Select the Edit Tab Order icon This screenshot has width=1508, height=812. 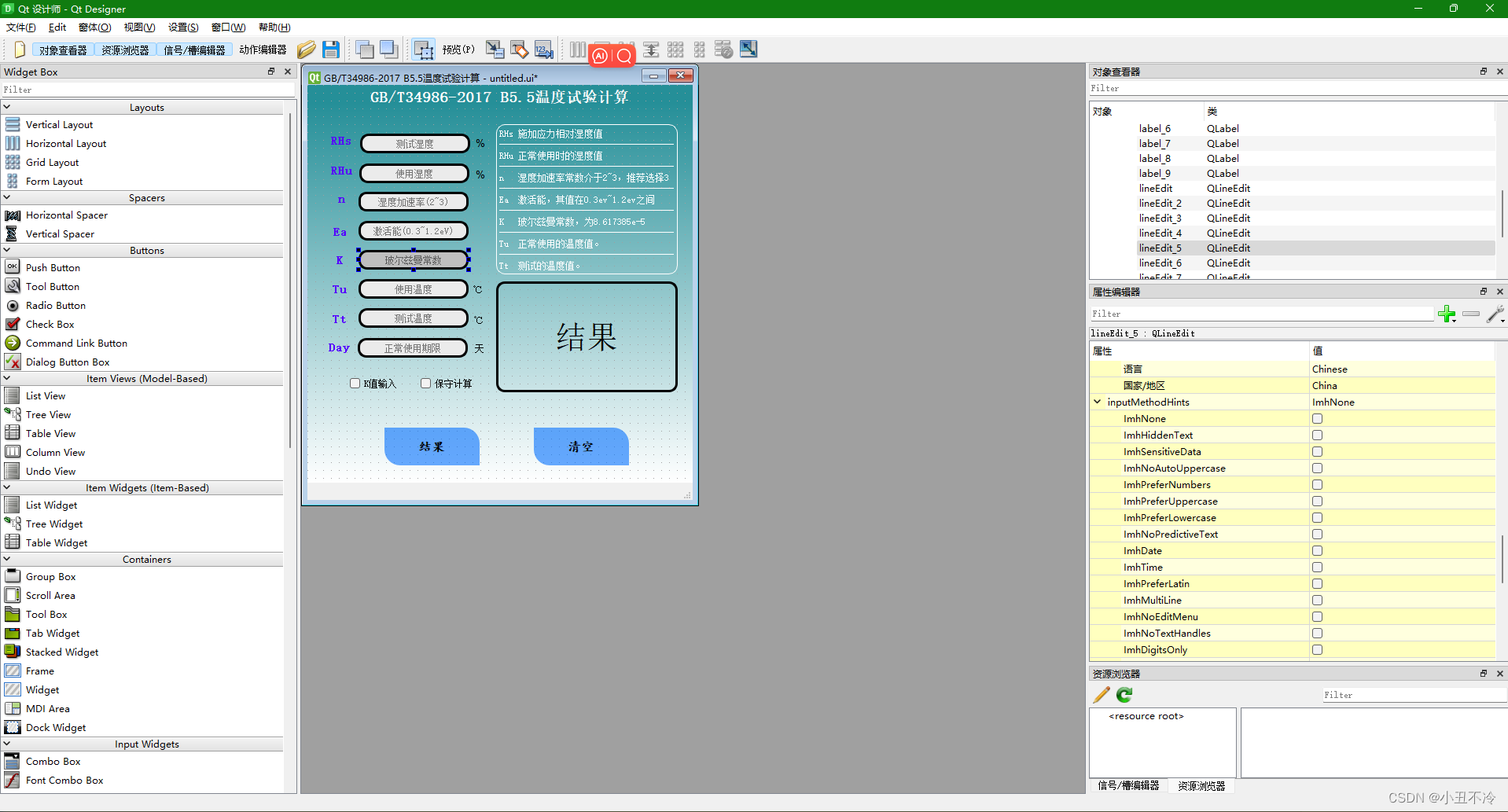(543, 50)
